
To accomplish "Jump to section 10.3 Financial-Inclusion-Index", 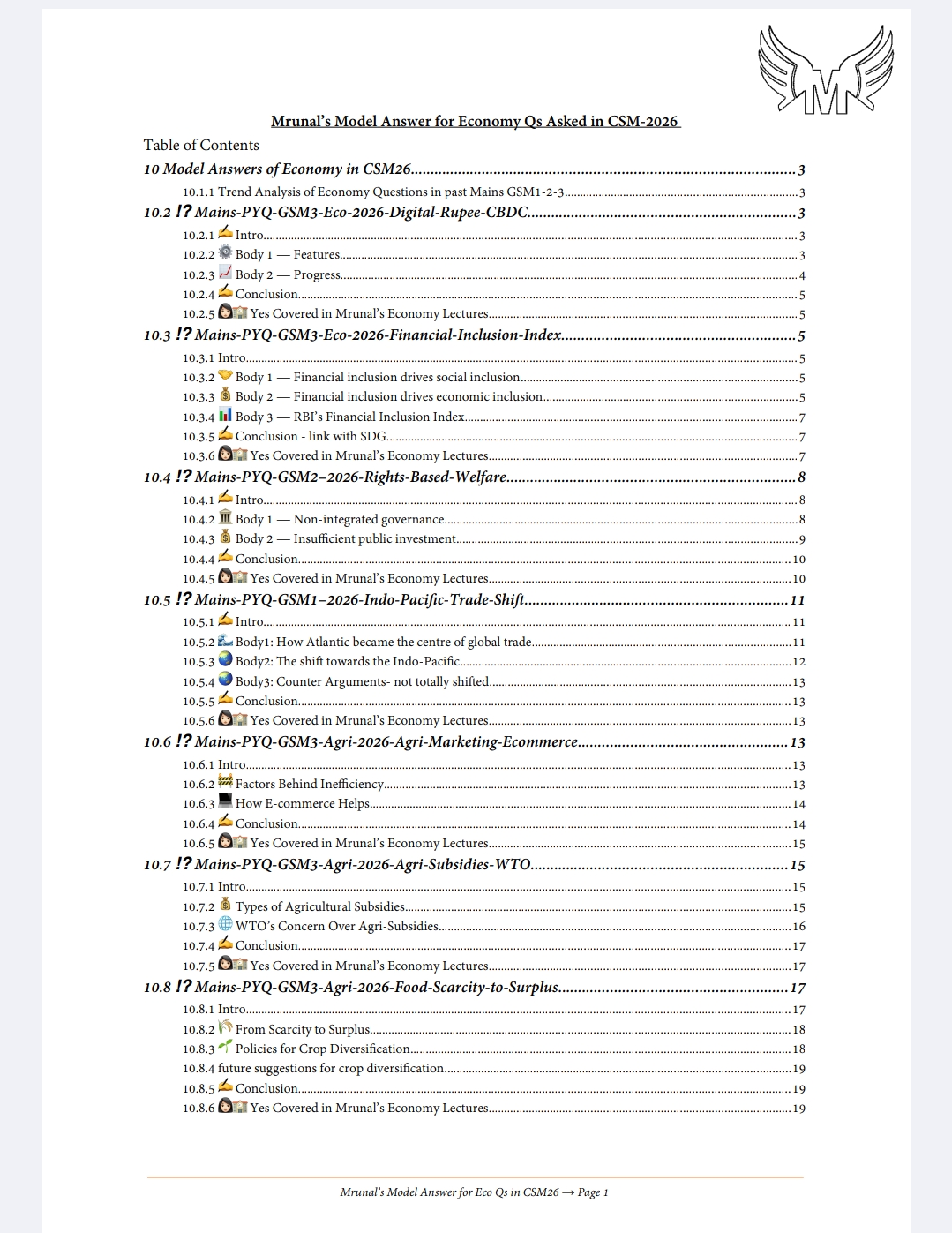I will point(475,335).
